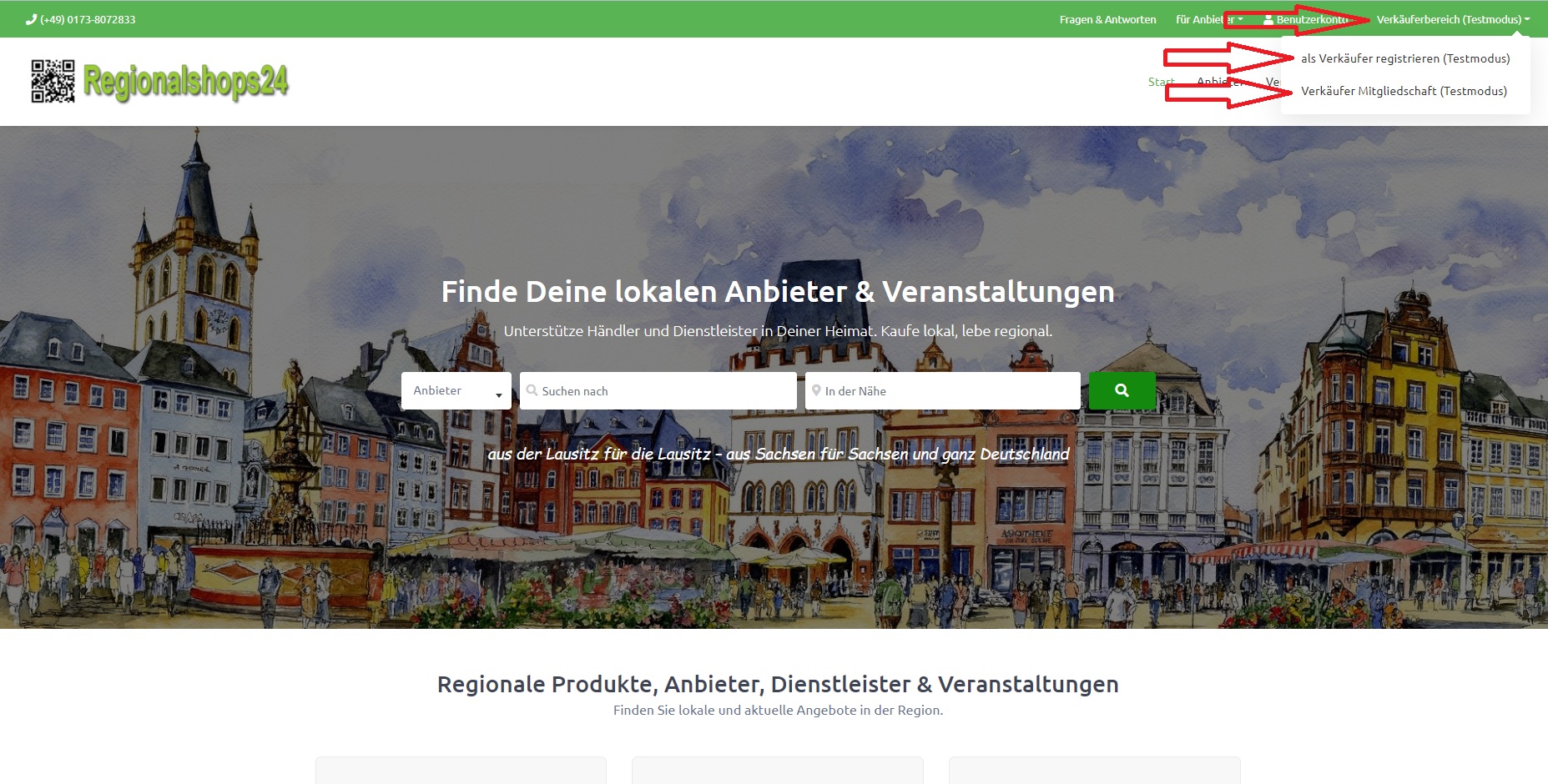1548x784 pixels.
Task: Go to the Start navigation item
Action: click(x=1160, y=82)
